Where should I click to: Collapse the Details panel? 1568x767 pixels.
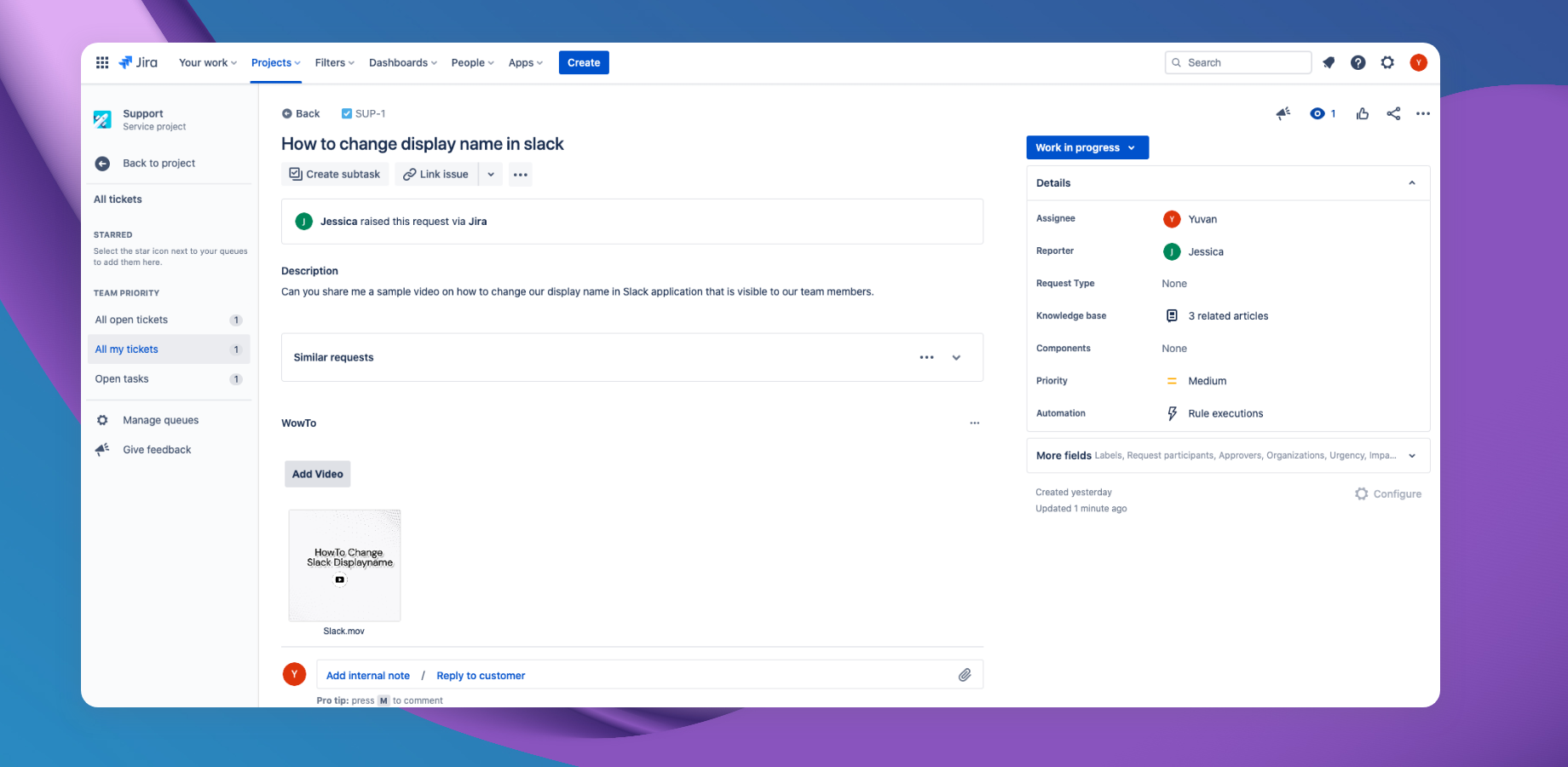tap(1412, 182)
